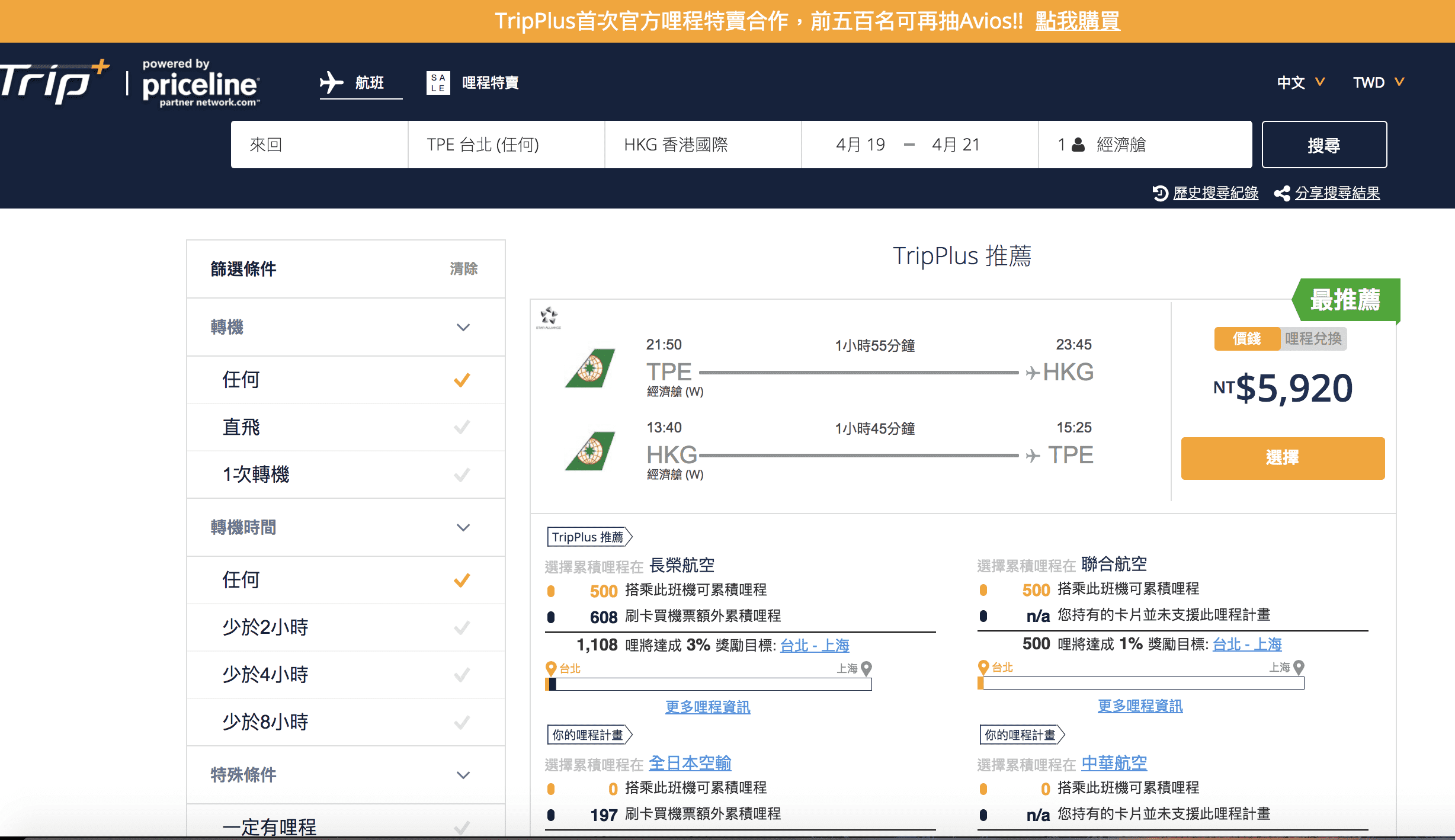Click the TripPlus 推薦 tag
Screen dimensions: 1455x840
[x=589, y=537]
